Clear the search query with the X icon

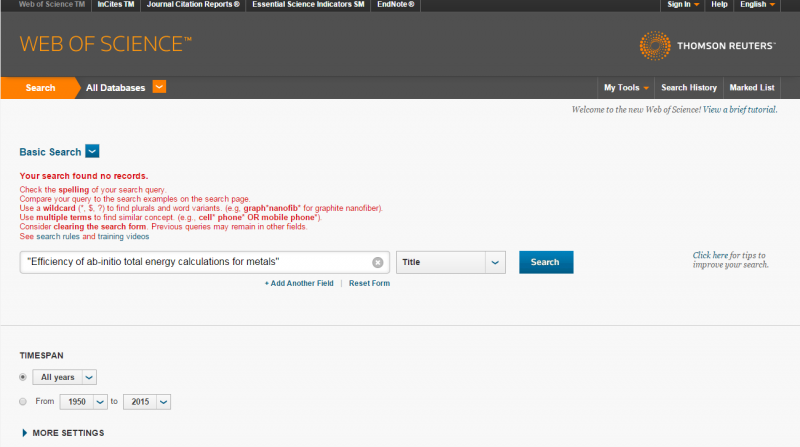coord(378,262)
